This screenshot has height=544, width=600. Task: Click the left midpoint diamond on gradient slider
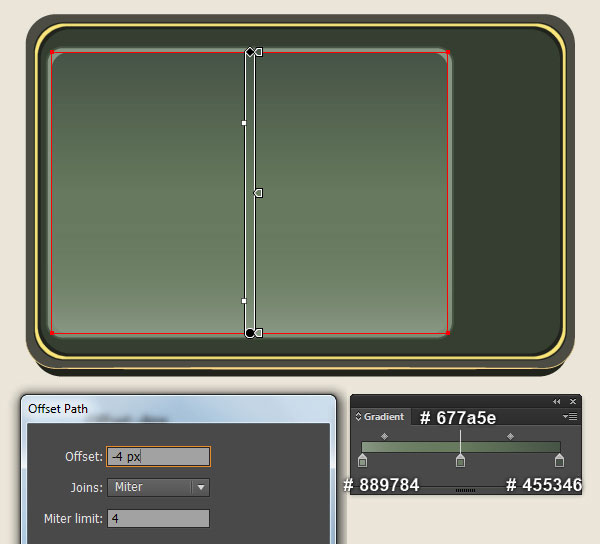(385, 436)
